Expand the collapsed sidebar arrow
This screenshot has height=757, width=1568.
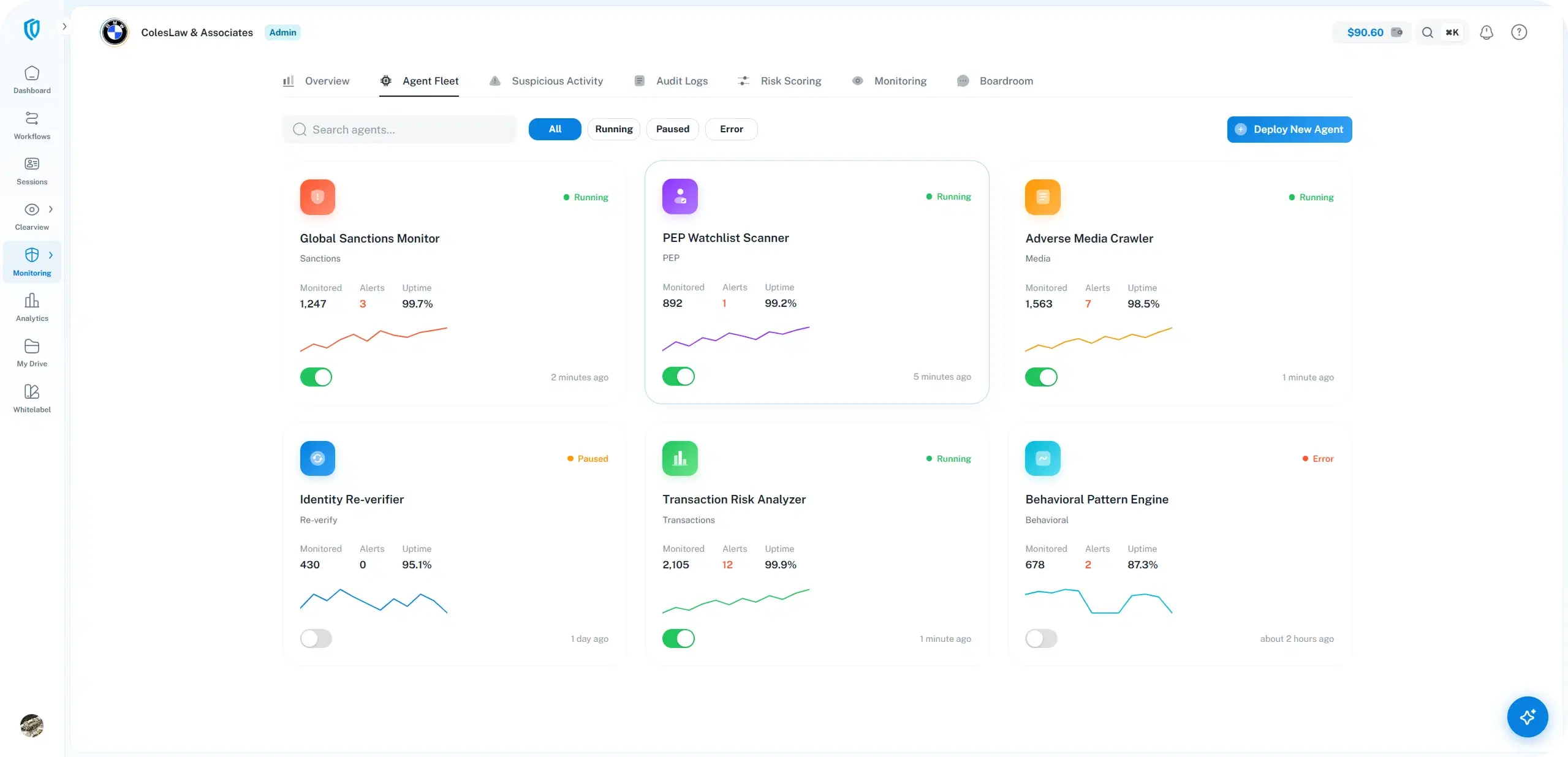pos(64,26)
